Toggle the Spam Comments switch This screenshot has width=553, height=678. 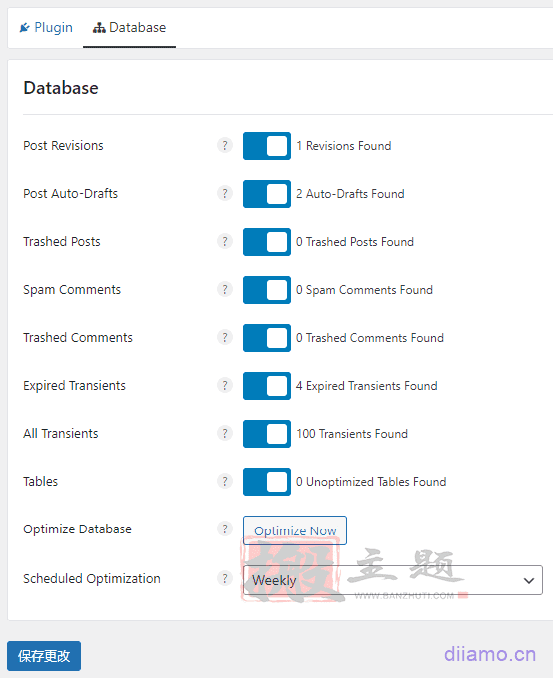coord(267,290)
